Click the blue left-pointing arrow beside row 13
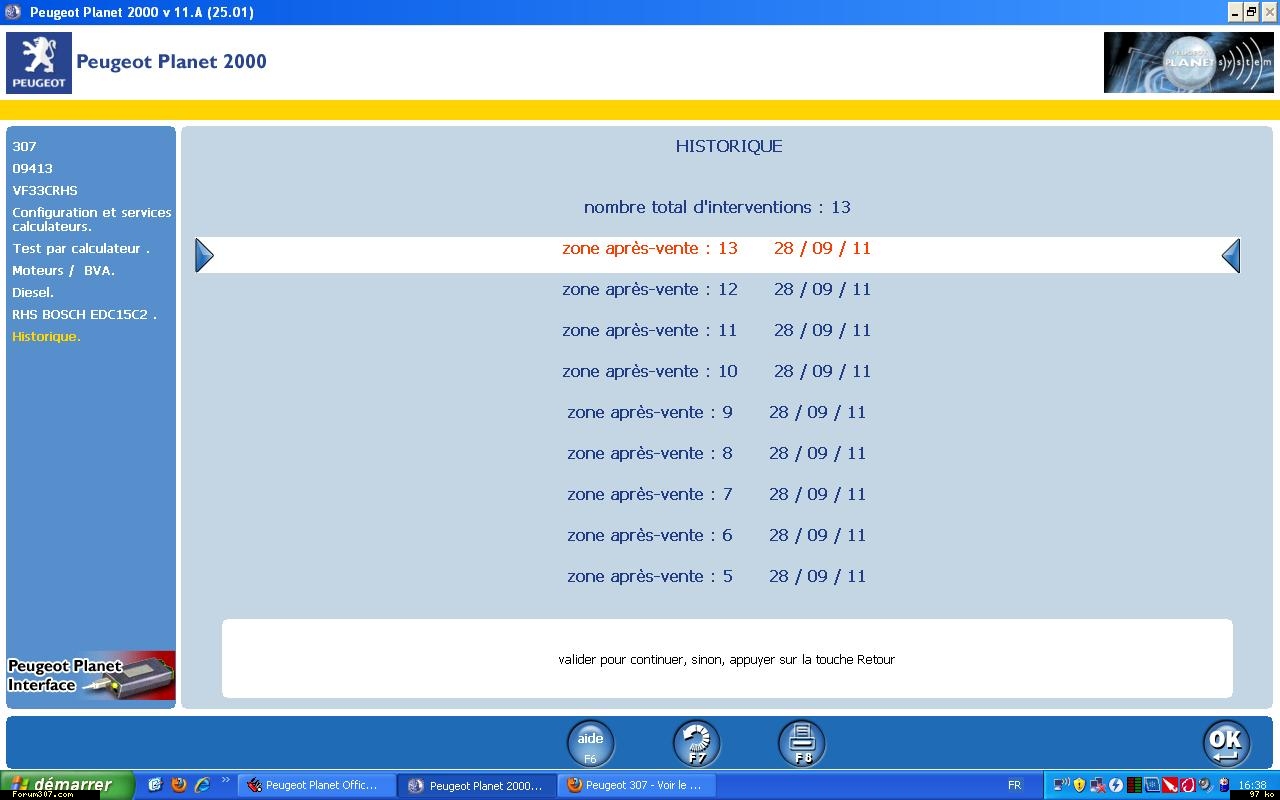Screen dimensions: 1280x800 tap(1231, 256)
